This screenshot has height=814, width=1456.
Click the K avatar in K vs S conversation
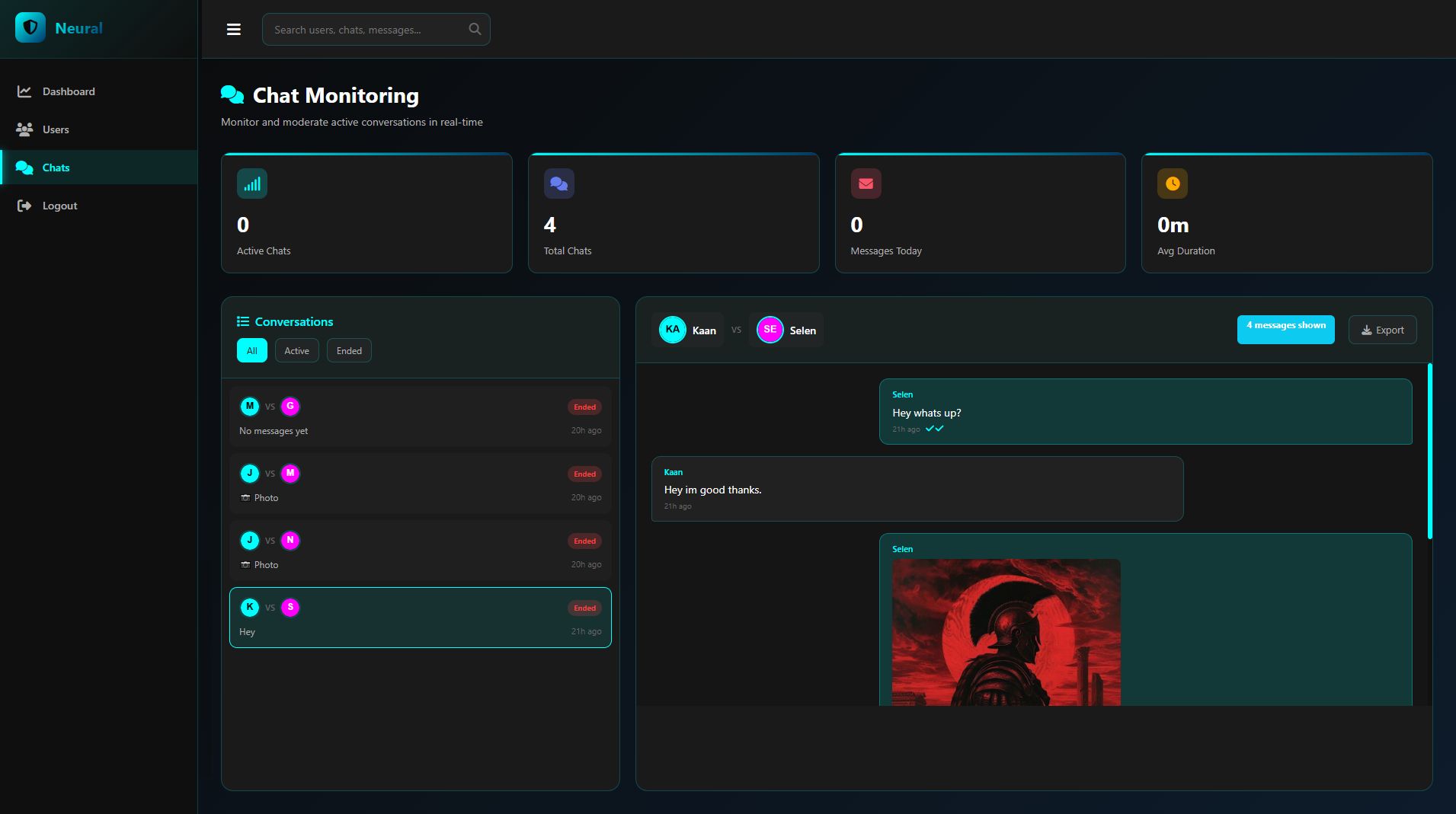pos(250,608)
